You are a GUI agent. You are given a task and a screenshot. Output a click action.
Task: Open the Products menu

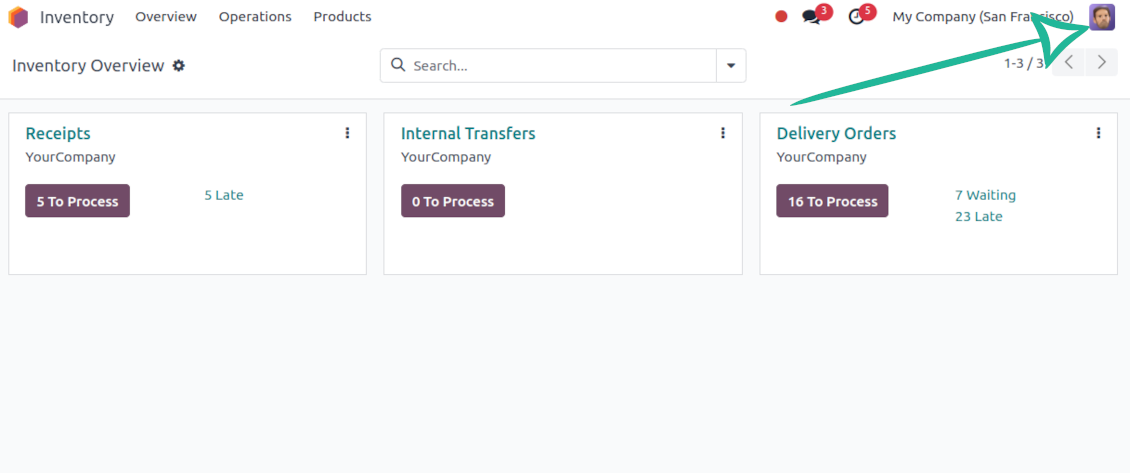tap(342, 17)
